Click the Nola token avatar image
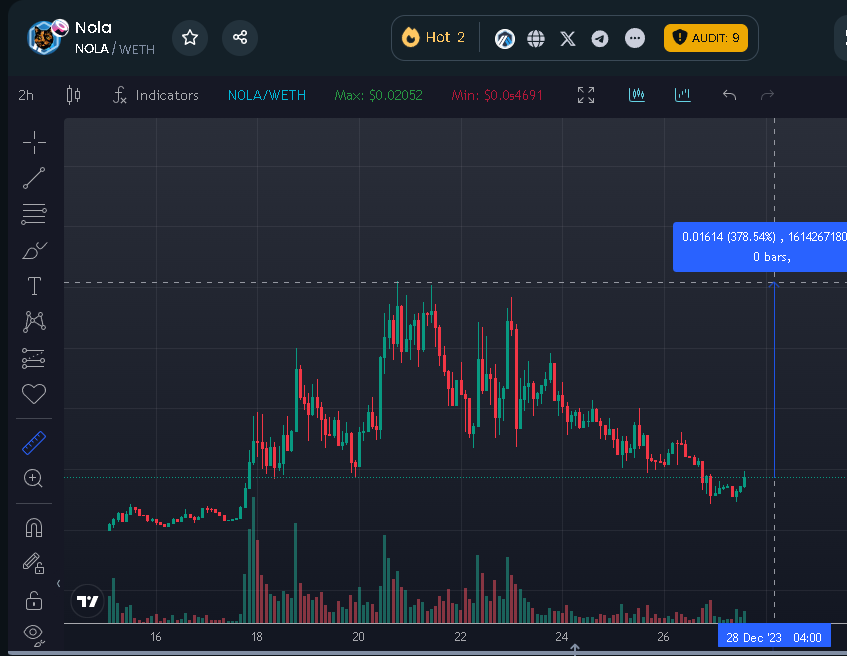This screenshot has height=656, width=847. point(46,37)
